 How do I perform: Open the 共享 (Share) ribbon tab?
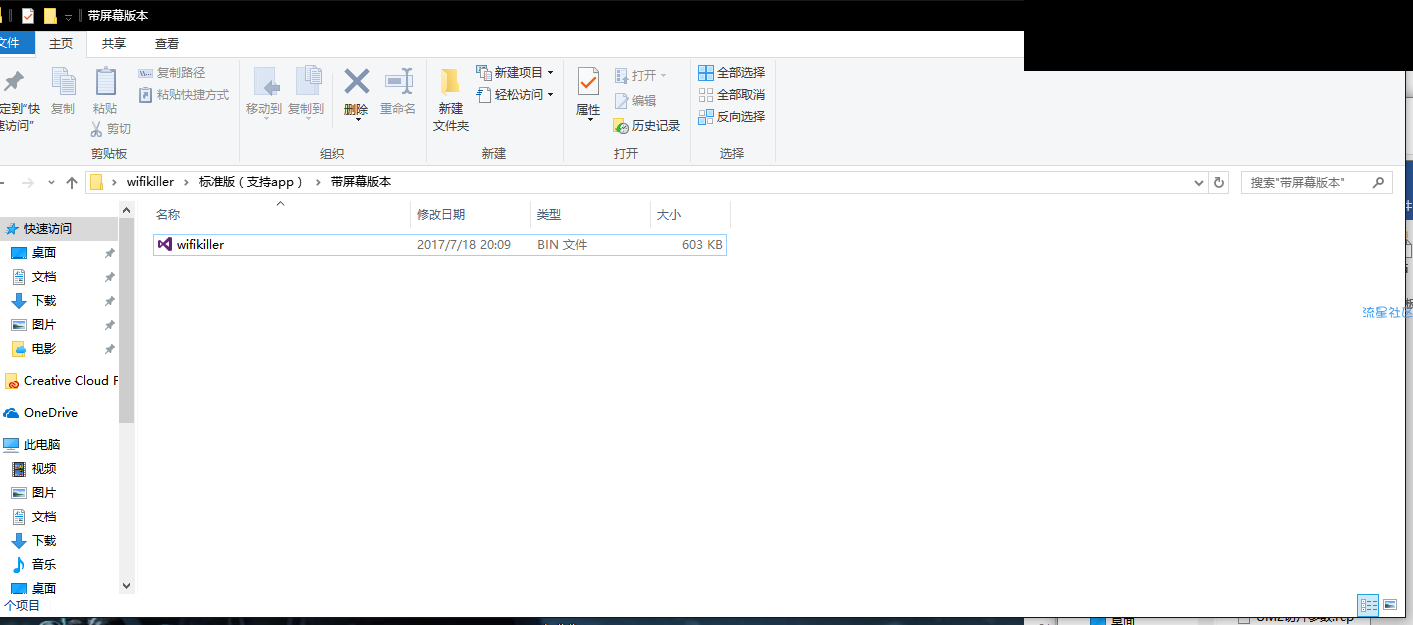point(114,43)
